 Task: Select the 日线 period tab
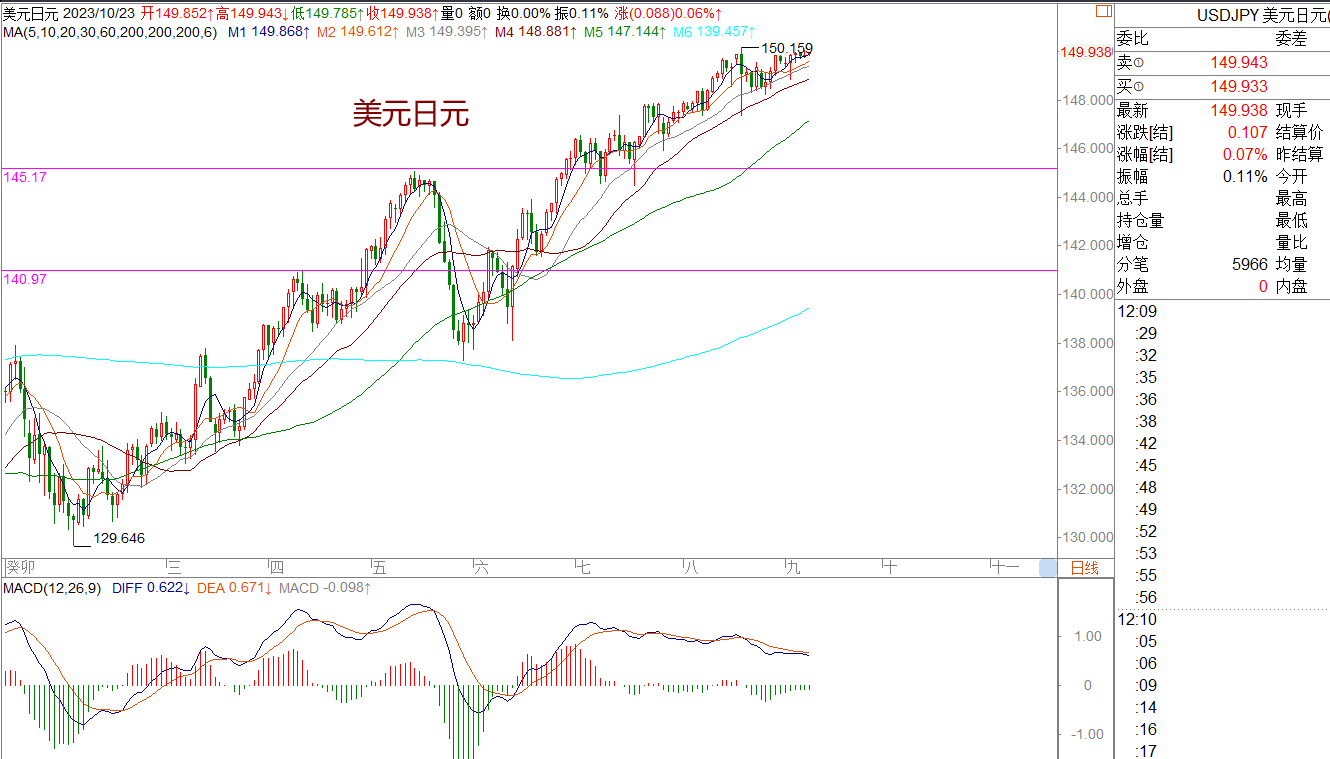point(1084,568)
